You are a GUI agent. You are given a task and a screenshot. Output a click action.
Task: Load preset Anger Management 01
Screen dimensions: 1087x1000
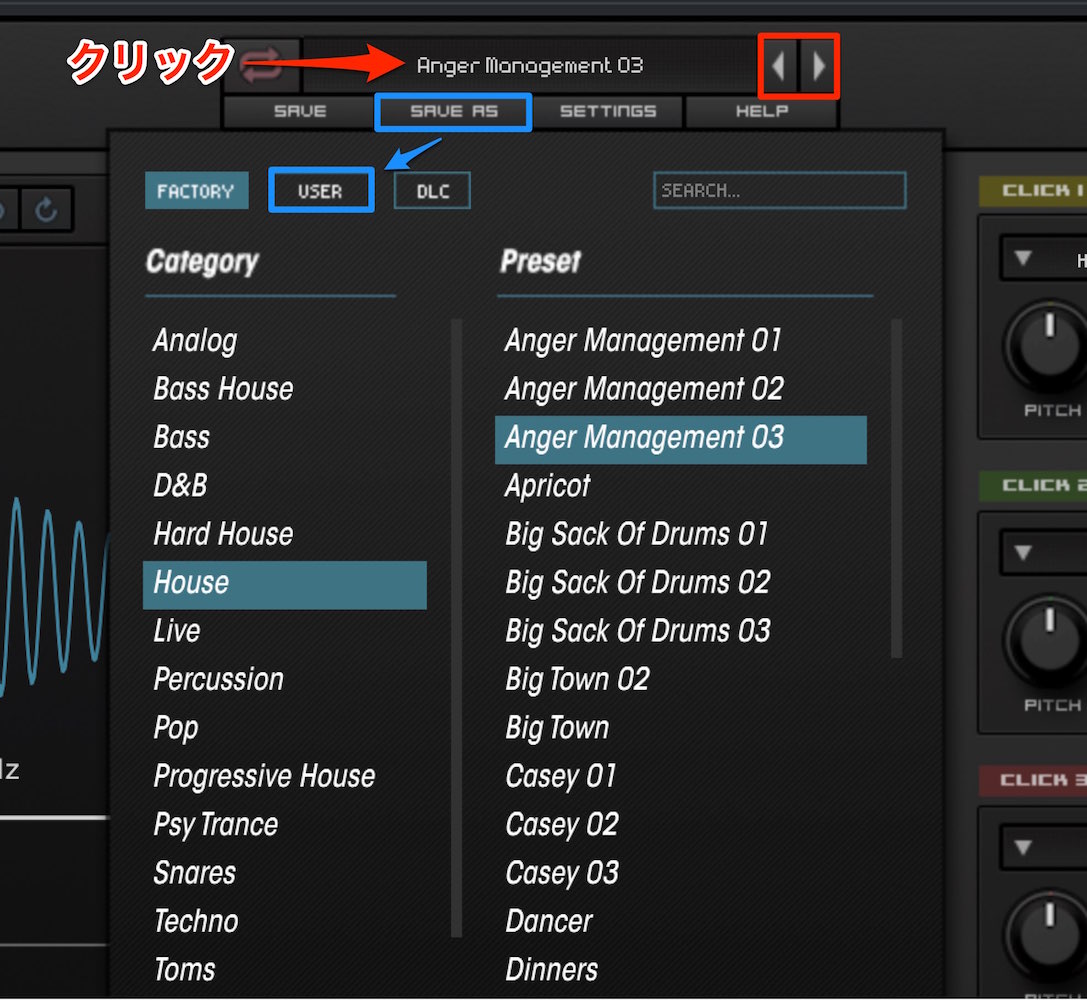tap(681, 340)
